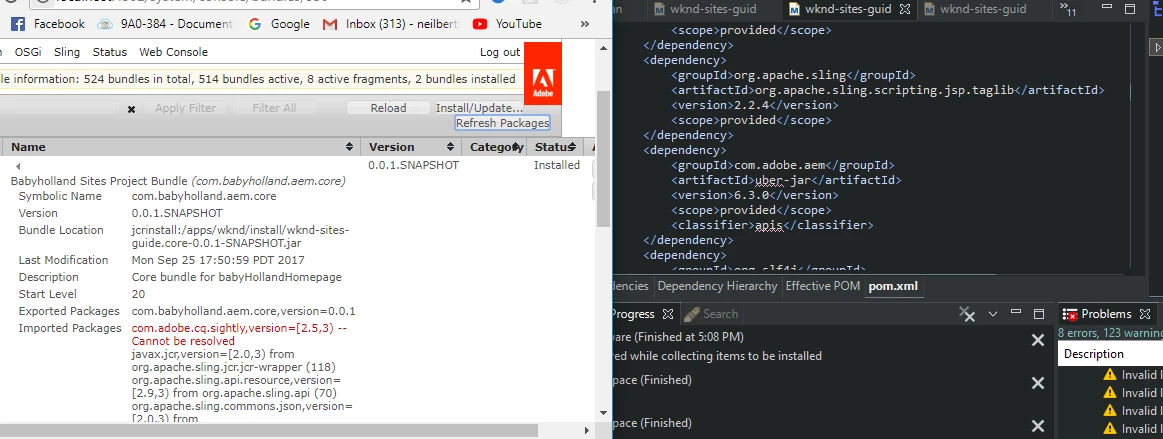The height and width of the screenshot is (439, 1163).
Task: Close the Problems view tab
Action: click(1144, 314)
